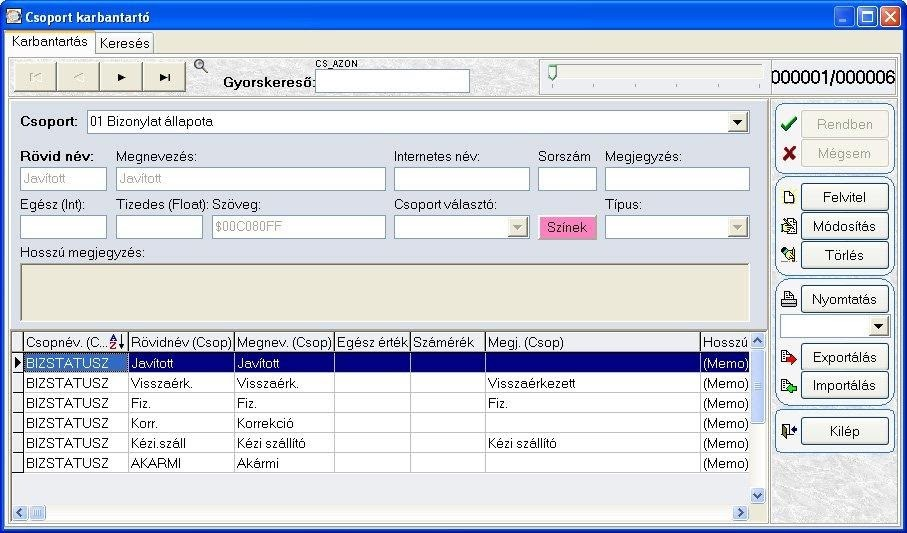Screen dimensions: 907x533
Task: Jump to last record button
Action: [x=164, y=77]
